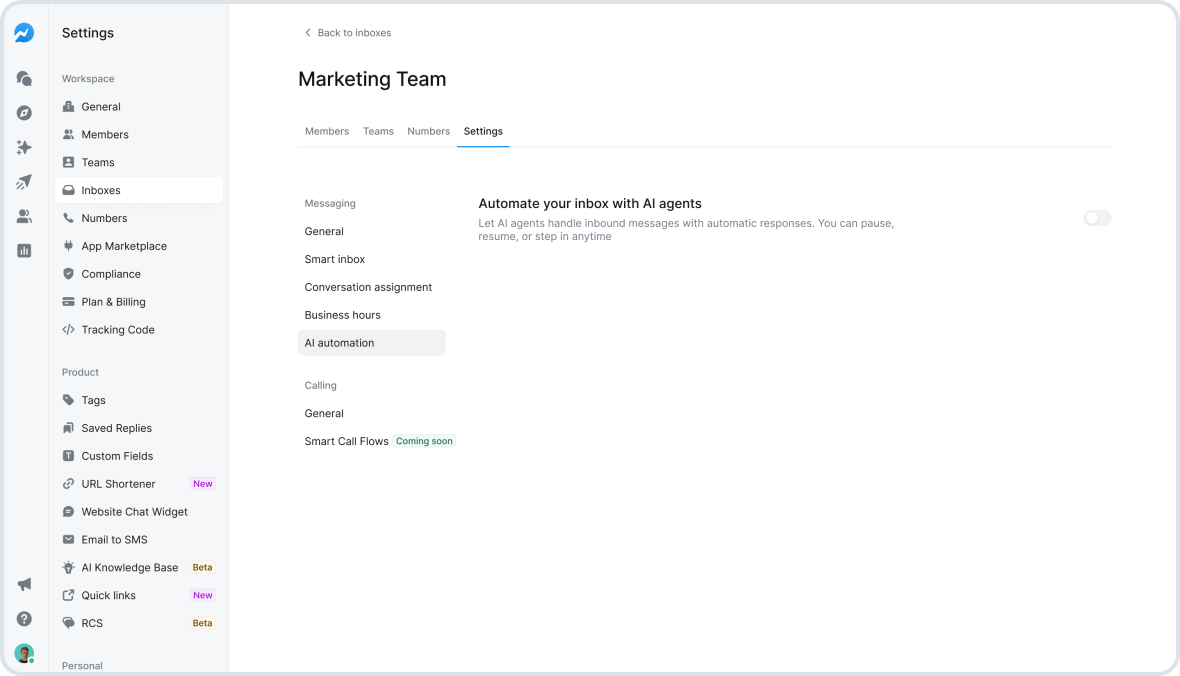Open your profile avatar at bottom left

(24, 652)
